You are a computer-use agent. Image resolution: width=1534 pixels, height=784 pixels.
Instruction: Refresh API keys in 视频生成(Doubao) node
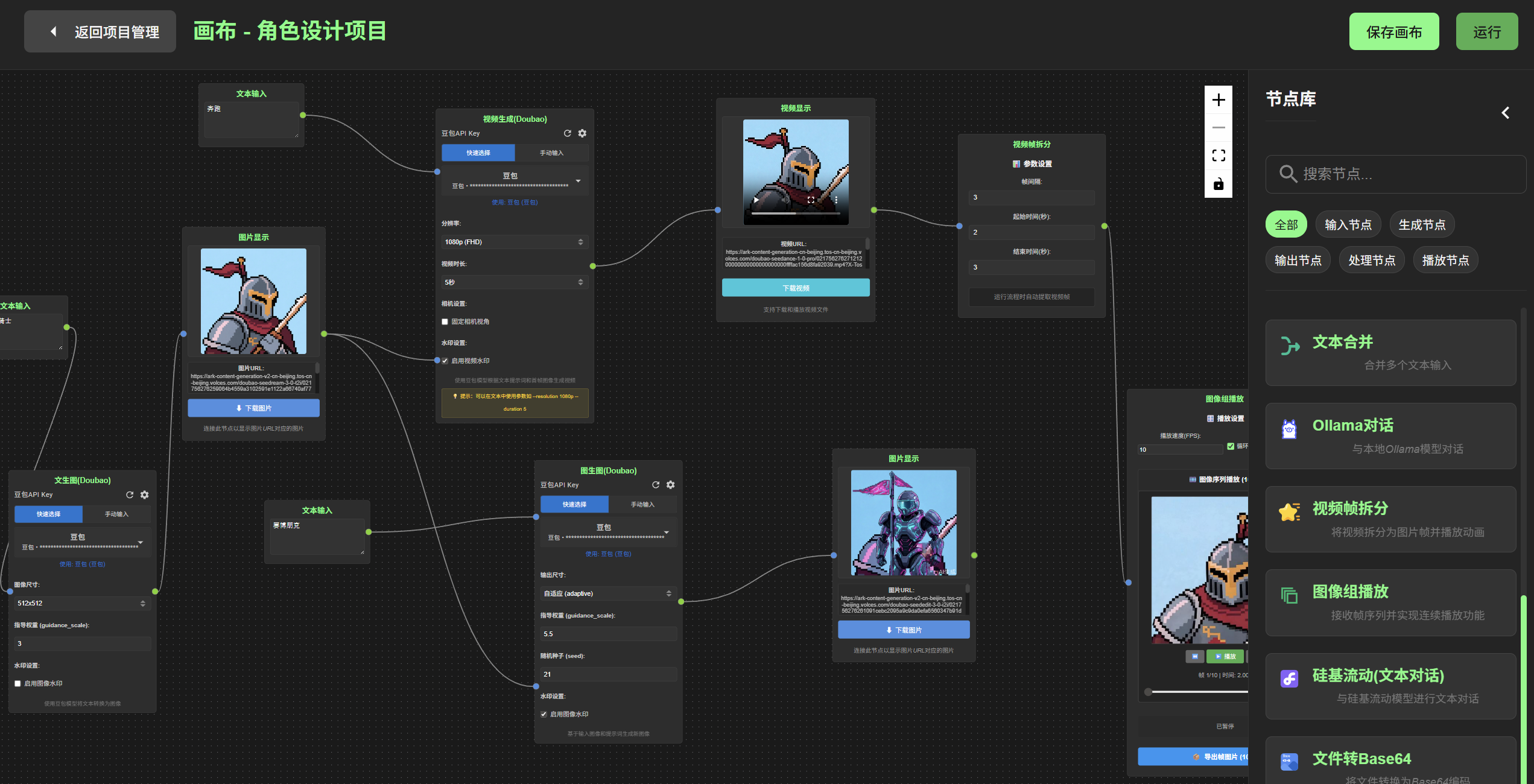pyautogui.click(x=567, y=133)
